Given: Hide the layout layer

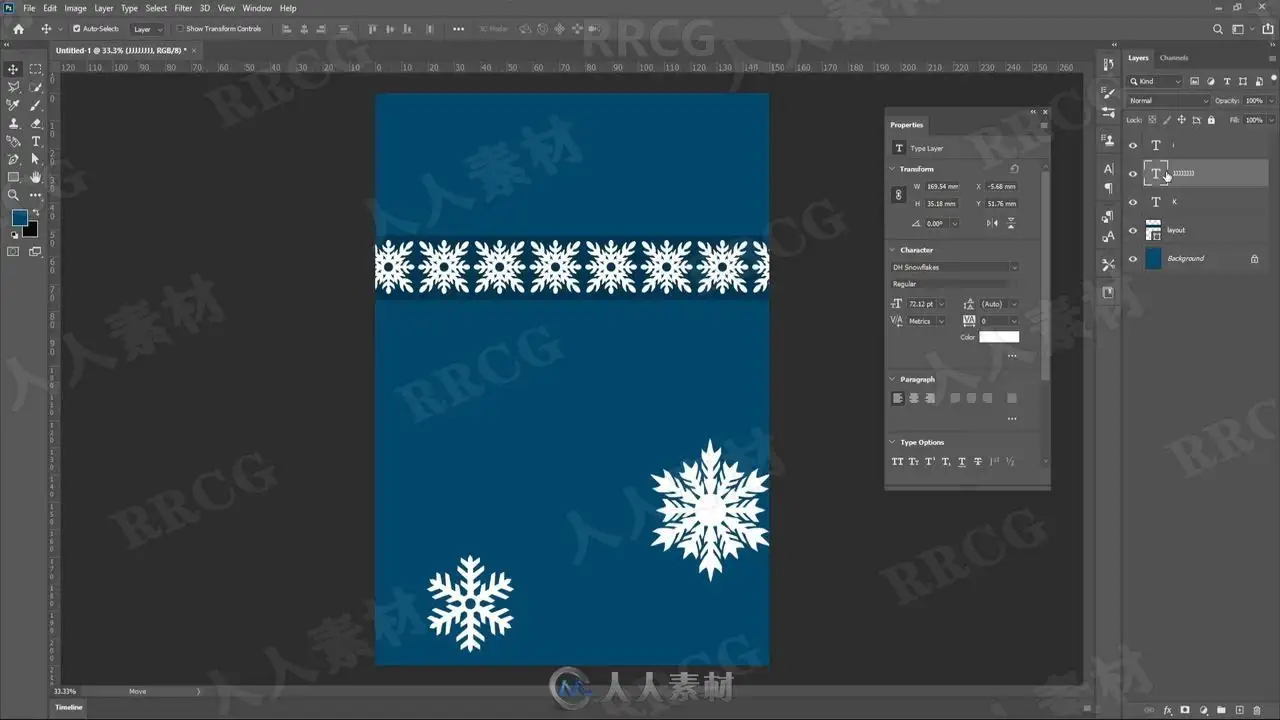Looking at the screenshot, I should point(1133,231).
